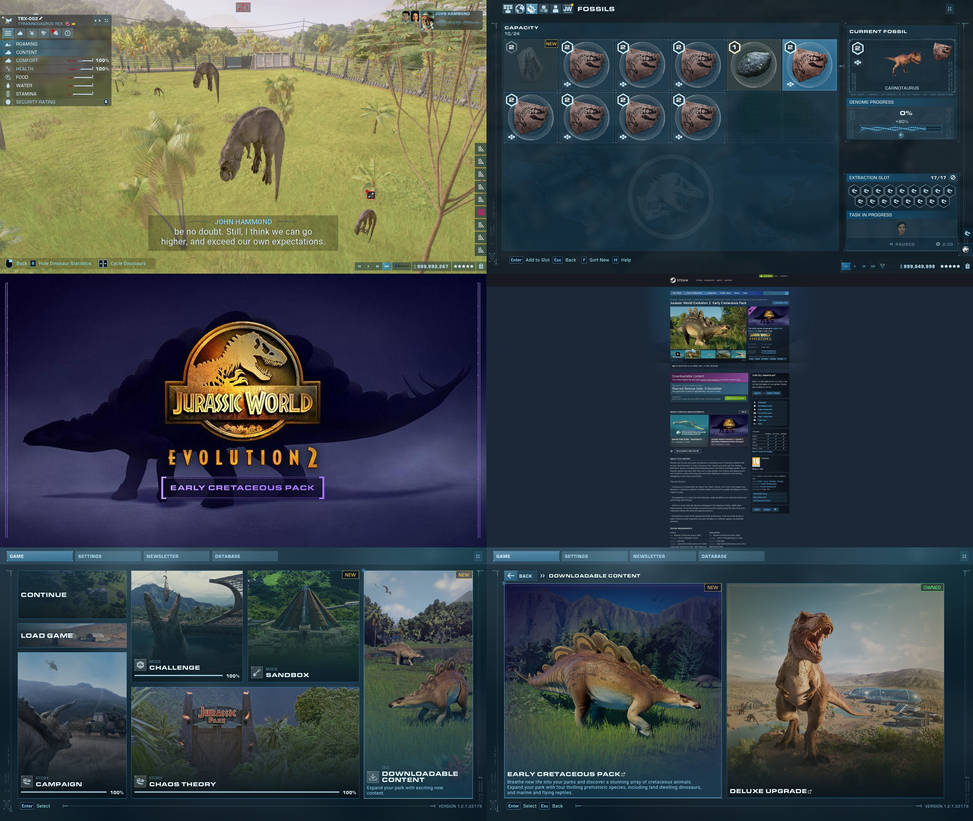The image size is (973, 821).
Task: Open the Game tab in the main menu panel
Action: pos(40,556)
